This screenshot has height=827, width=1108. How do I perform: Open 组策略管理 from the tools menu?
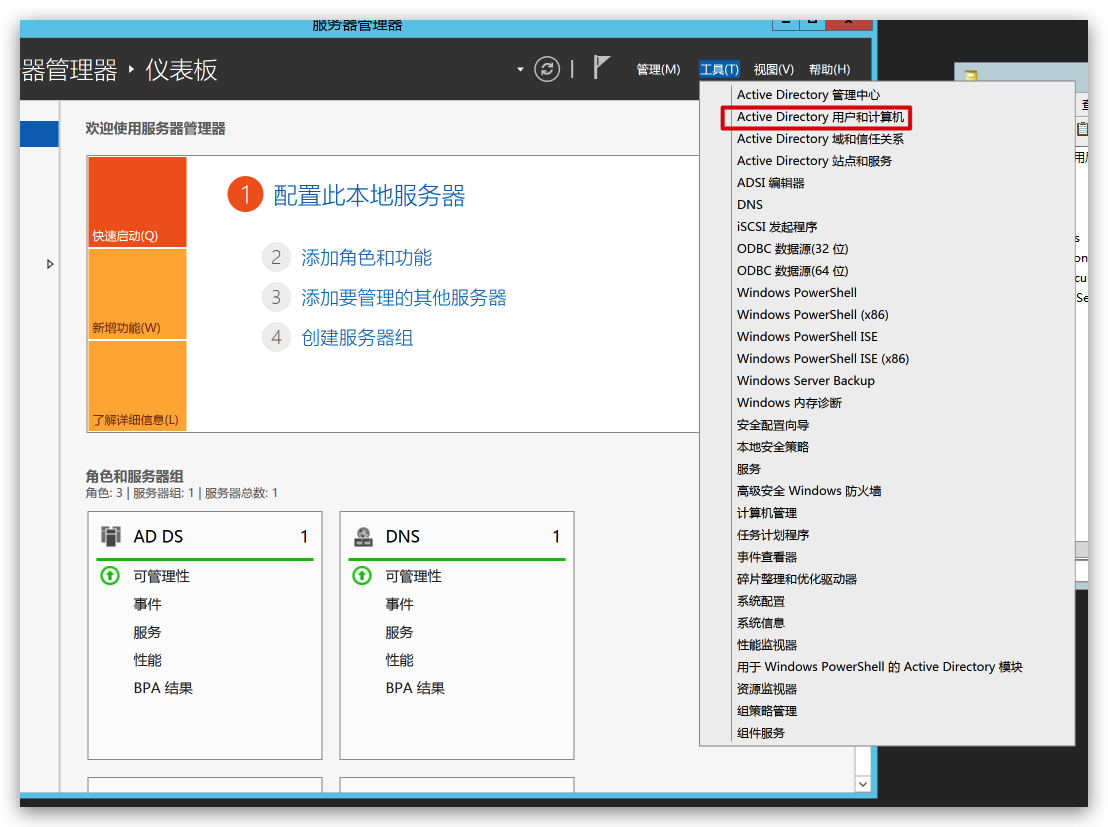click(766, 711)
